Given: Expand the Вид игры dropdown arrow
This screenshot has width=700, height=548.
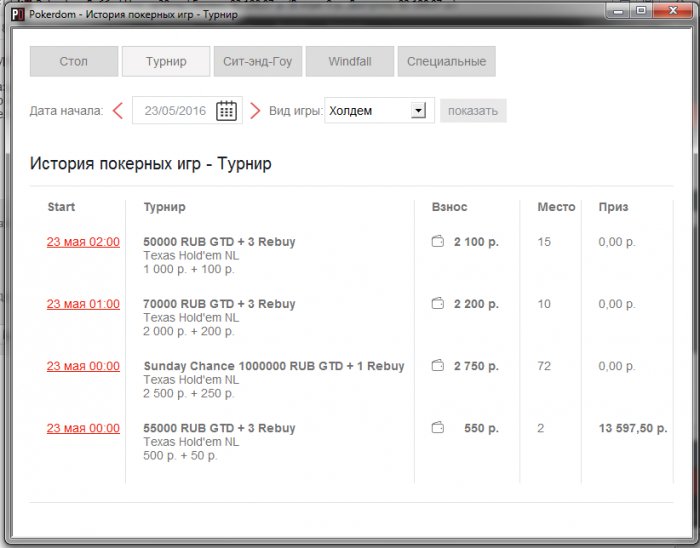Looking at the screenshot, I should [x=418, y=110].
